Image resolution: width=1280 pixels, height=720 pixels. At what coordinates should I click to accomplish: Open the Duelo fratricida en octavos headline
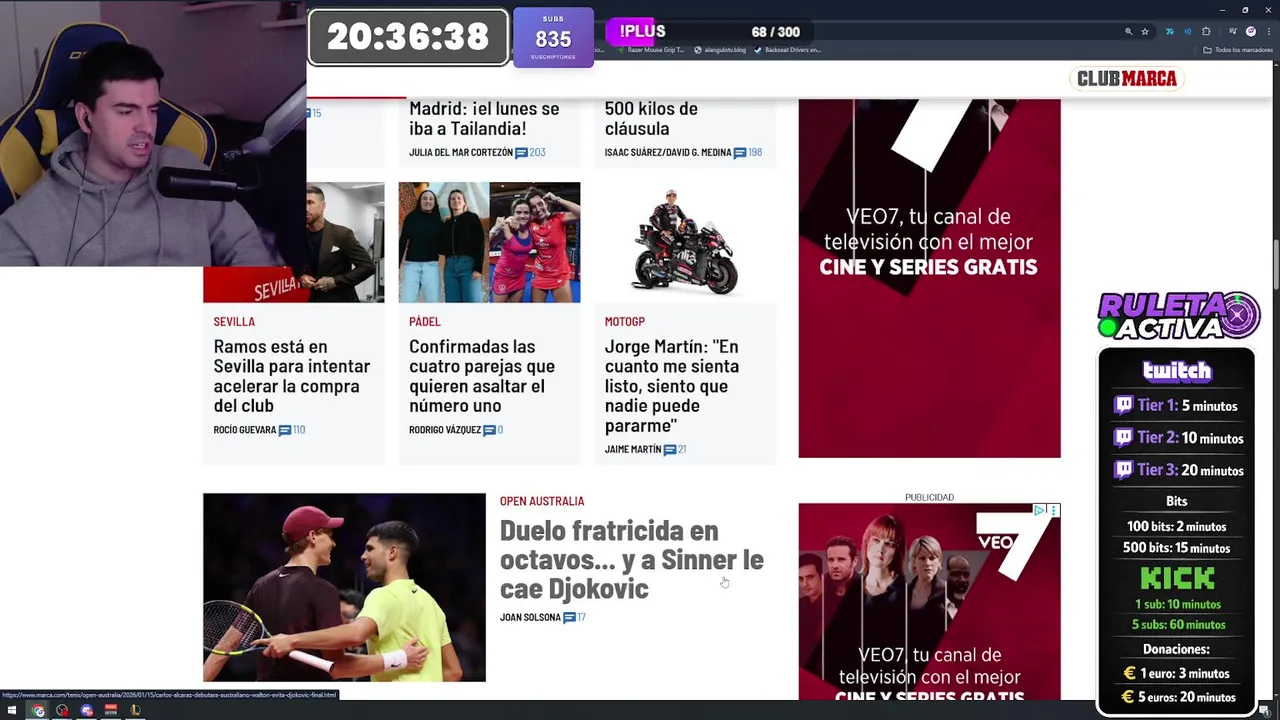pyautogui.click(x=631, y=559)
